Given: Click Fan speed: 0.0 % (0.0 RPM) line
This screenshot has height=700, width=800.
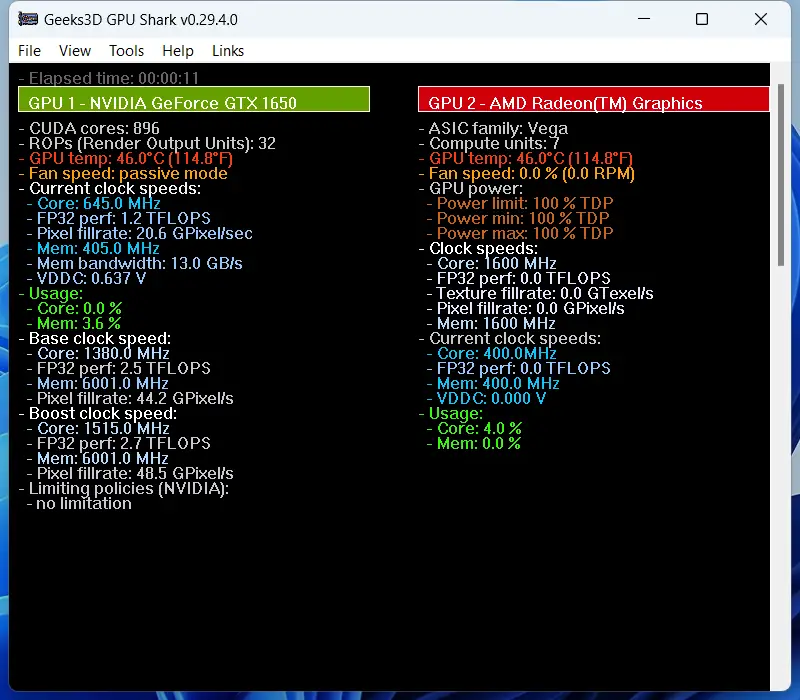Looking at the screenshot, I should click(x=527, y=173).
